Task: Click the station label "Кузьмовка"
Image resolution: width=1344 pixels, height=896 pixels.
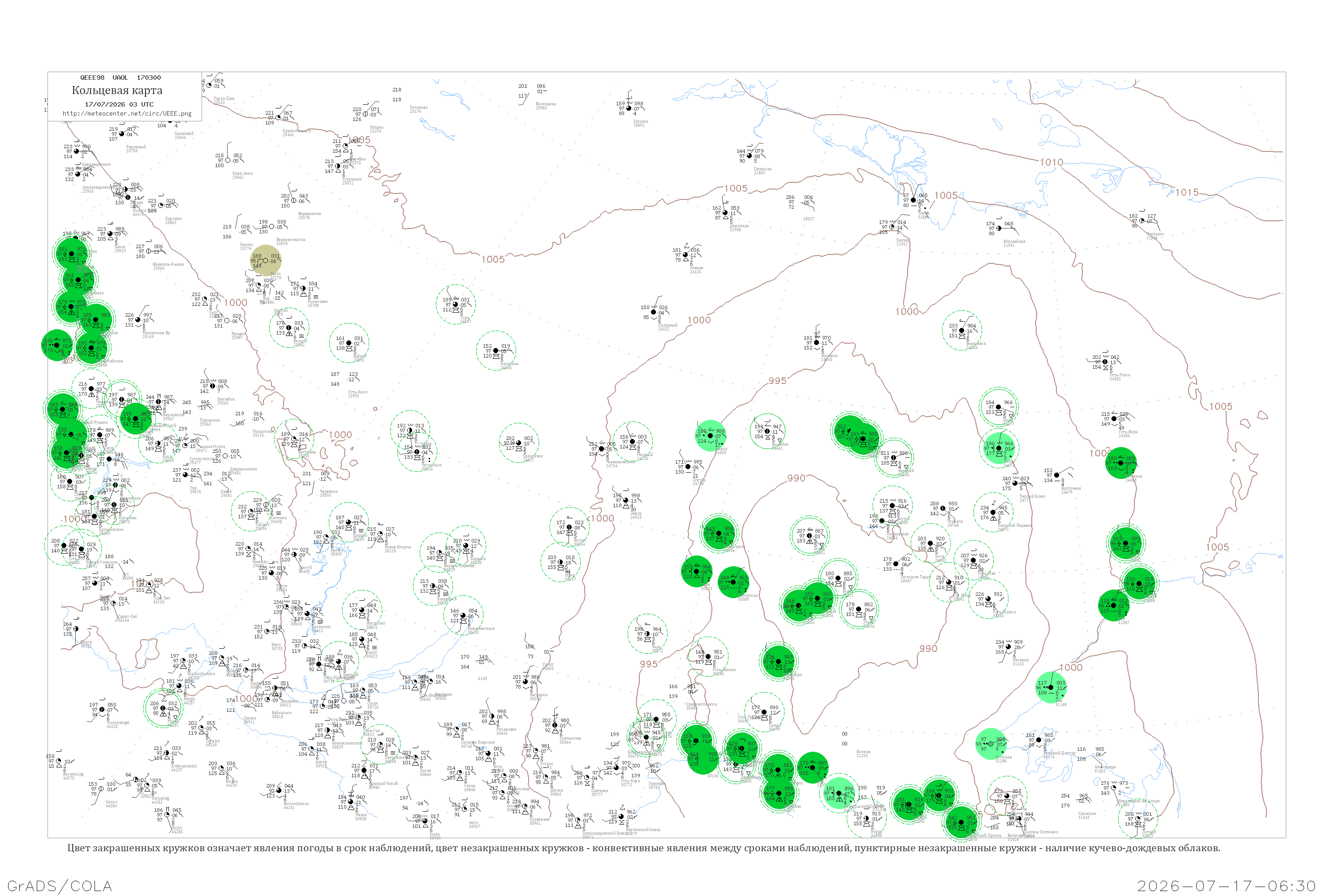Action: (318, 302)
